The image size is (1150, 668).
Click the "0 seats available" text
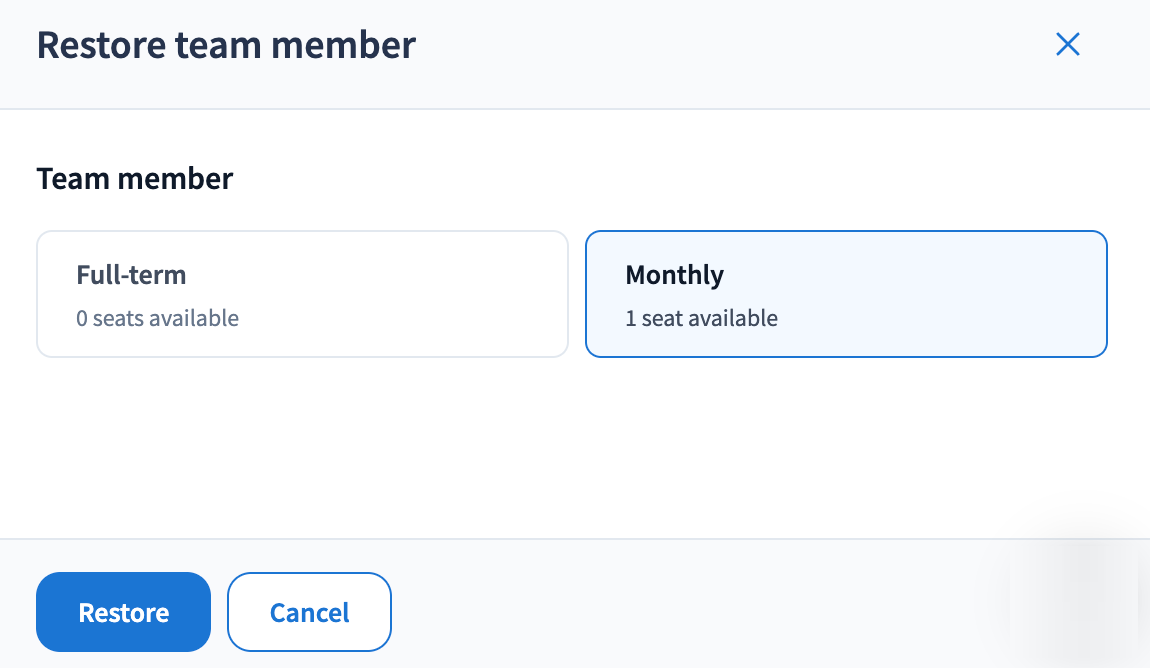coord(158,319)
